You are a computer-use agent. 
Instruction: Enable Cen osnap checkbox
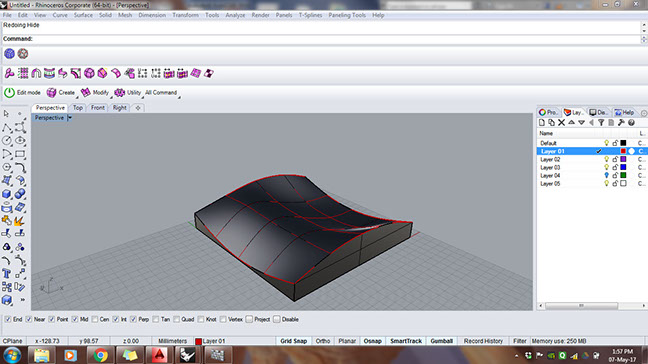95,319
